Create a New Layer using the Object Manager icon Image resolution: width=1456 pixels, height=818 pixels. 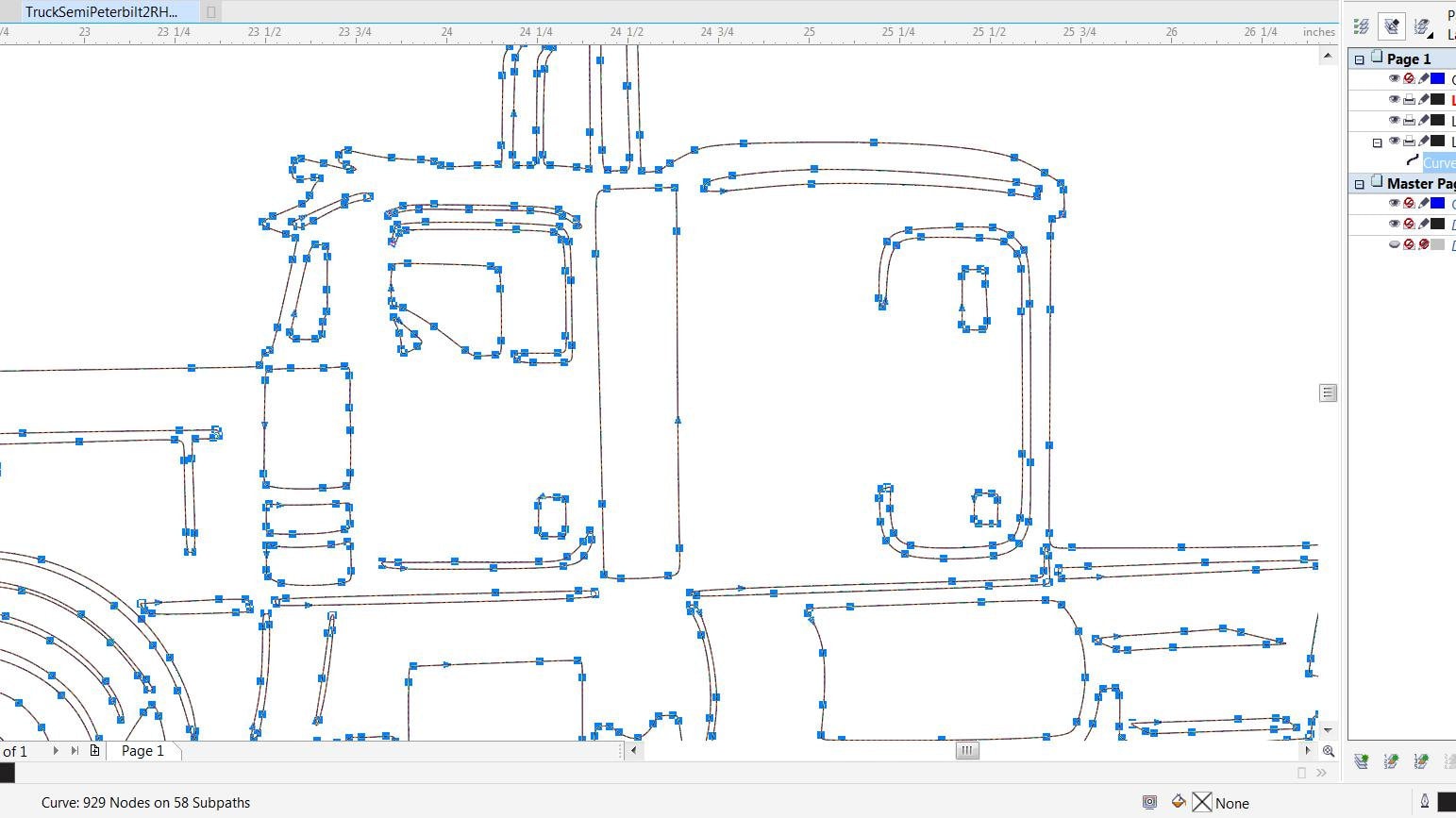click(x=1361, y=761)
